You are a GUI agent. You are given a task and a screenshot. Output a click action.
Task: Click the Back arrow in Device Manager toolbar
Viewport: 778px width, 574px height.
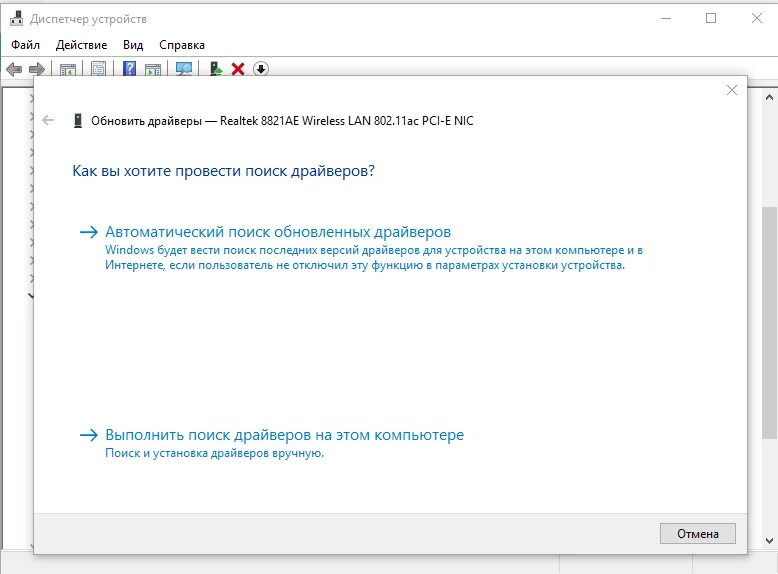click(x=14, y=69)
